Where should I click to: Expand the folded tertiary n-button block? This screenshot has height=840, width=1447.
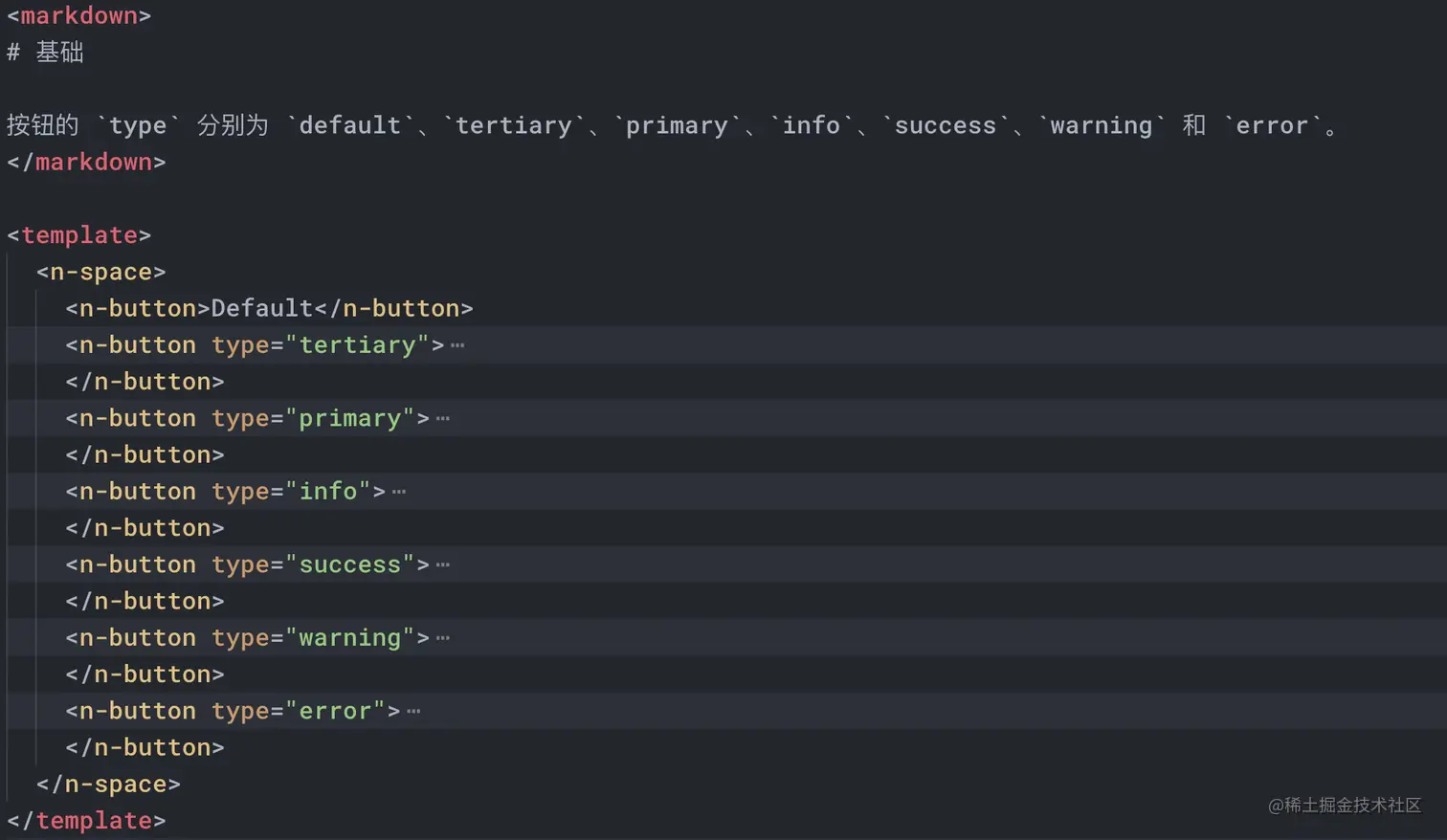click(x=457, y=345)
